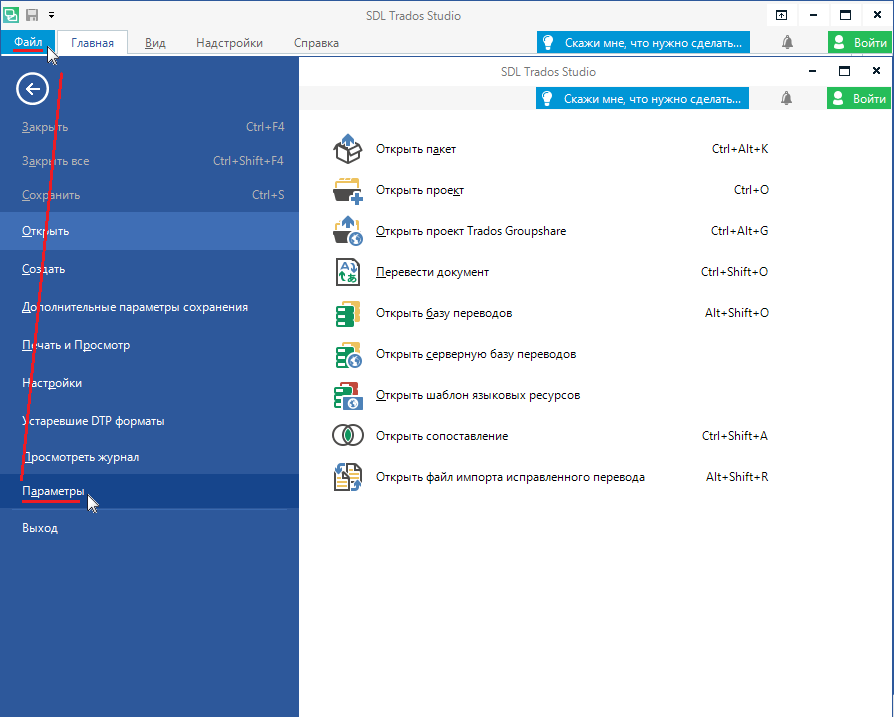Click the 'Перевести документ' icon
894x717 pixels.
click(346, 272)
